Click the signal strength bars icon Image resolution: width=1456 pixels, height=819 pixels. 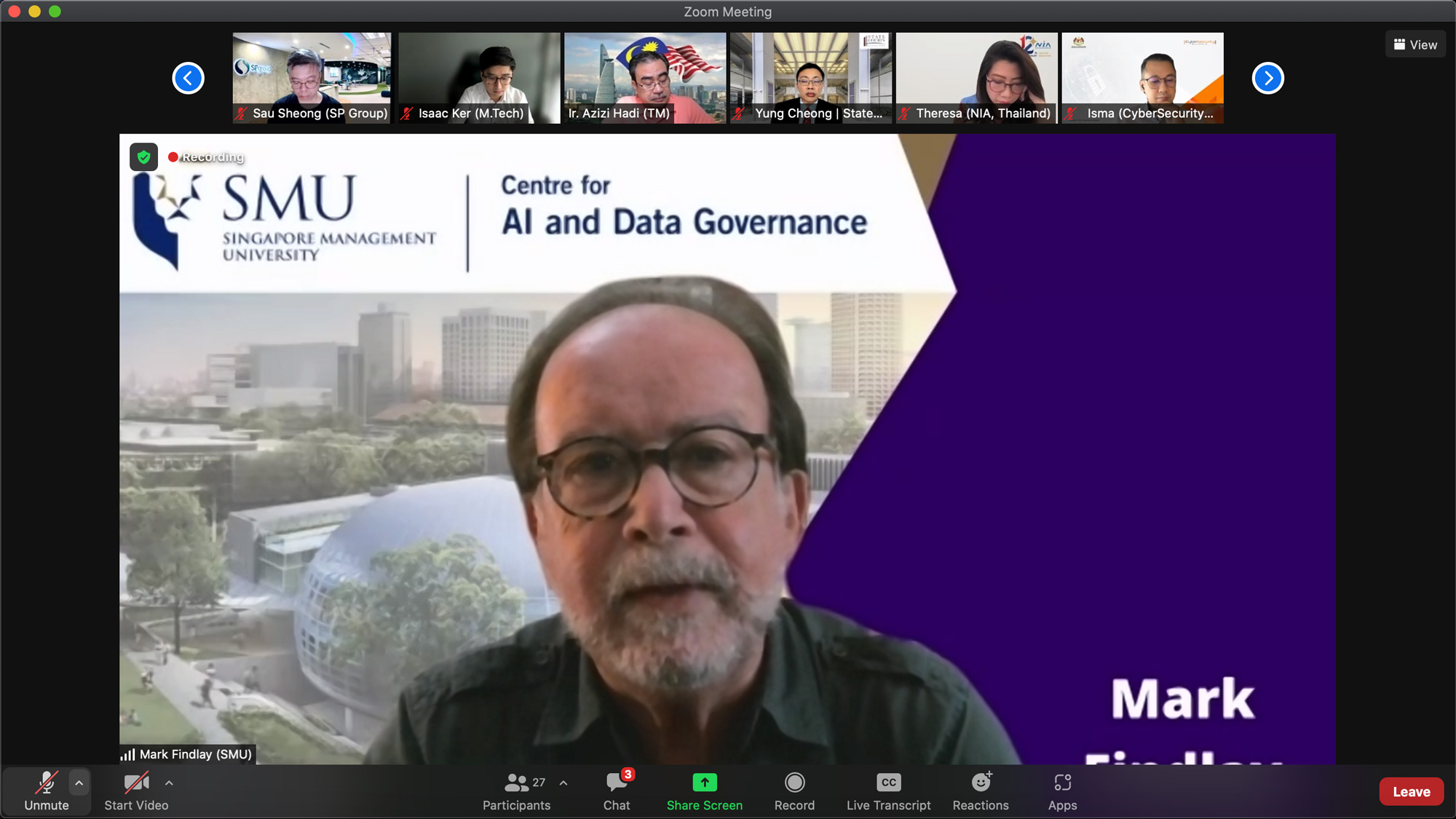pos(127,755)
